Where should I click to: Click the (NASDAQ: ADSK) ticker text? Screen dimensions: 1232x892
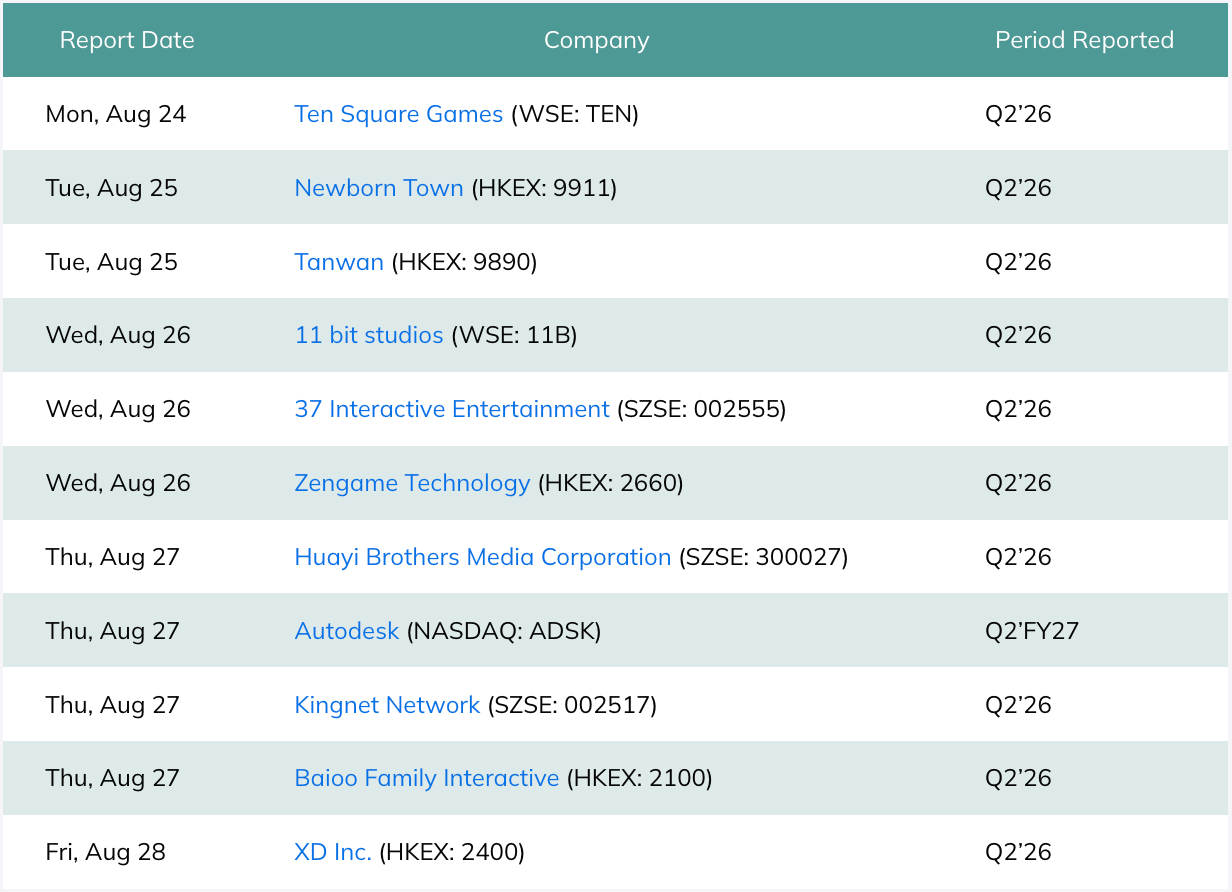pos(504,631)
